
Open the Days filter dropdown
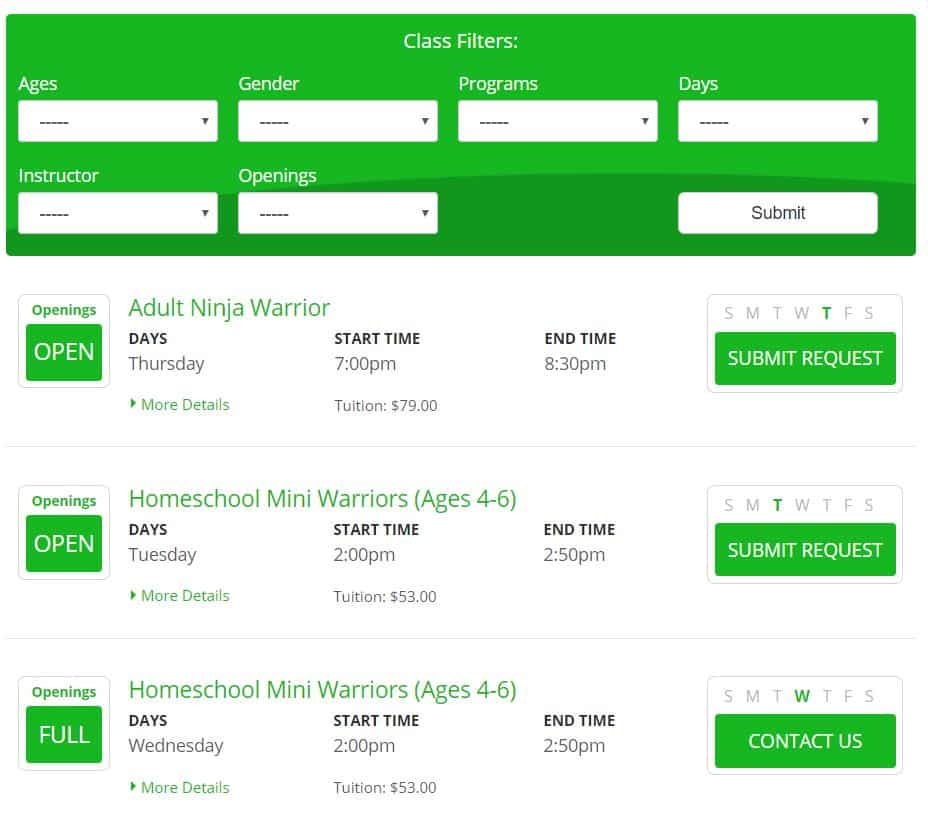point(778,121)
